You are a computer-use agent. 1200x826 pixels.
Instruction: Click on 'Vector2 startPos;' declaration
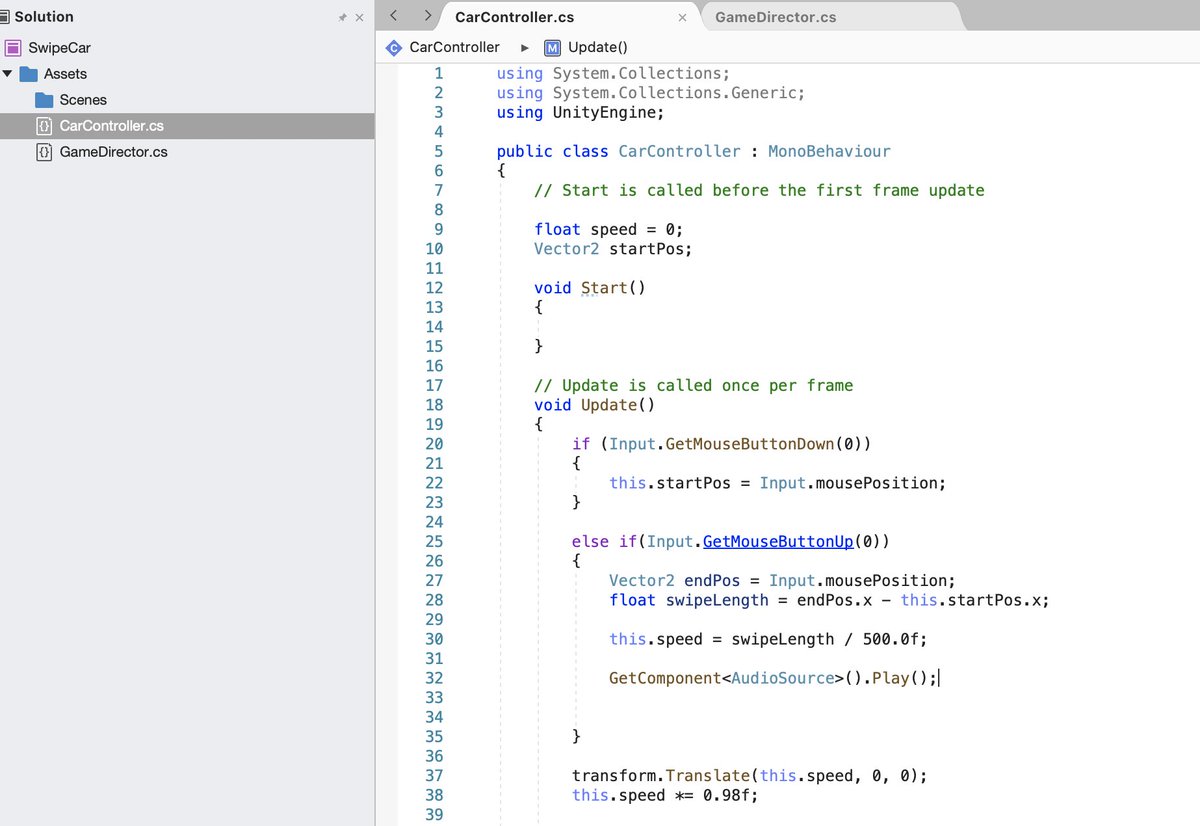(x=613, y=248)
